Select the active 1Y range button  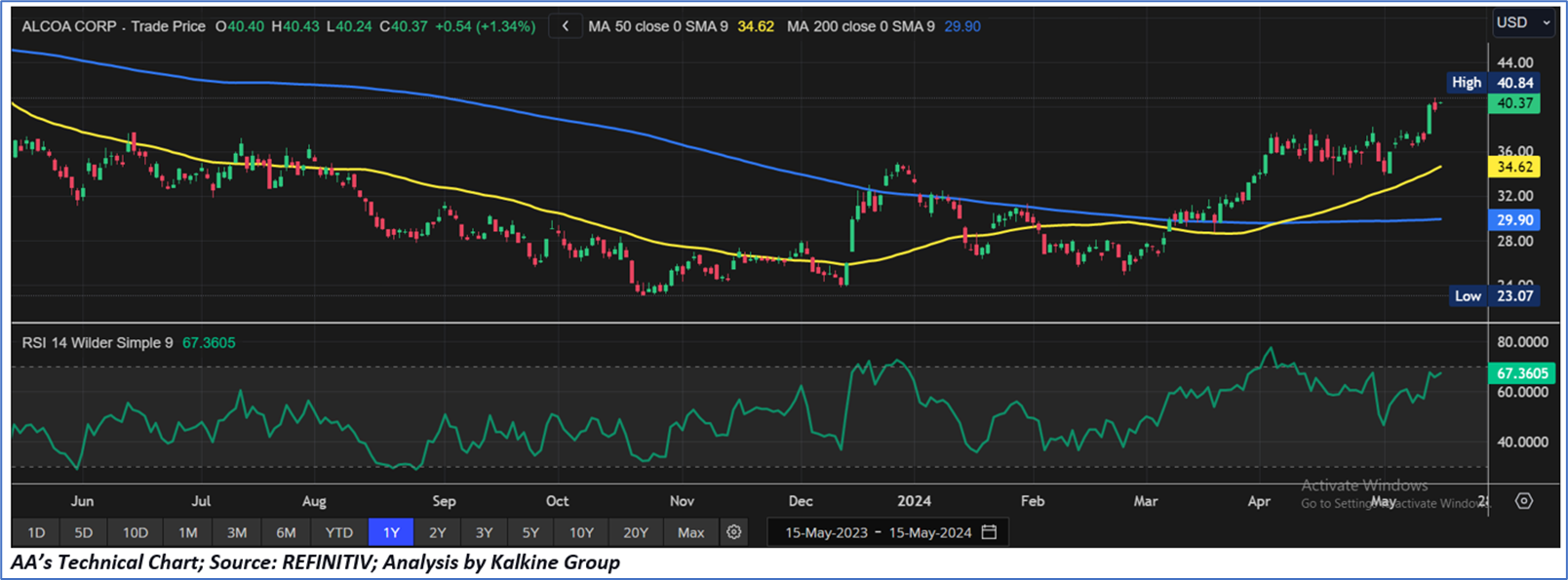pyautogui.click(x=391, y=532)
